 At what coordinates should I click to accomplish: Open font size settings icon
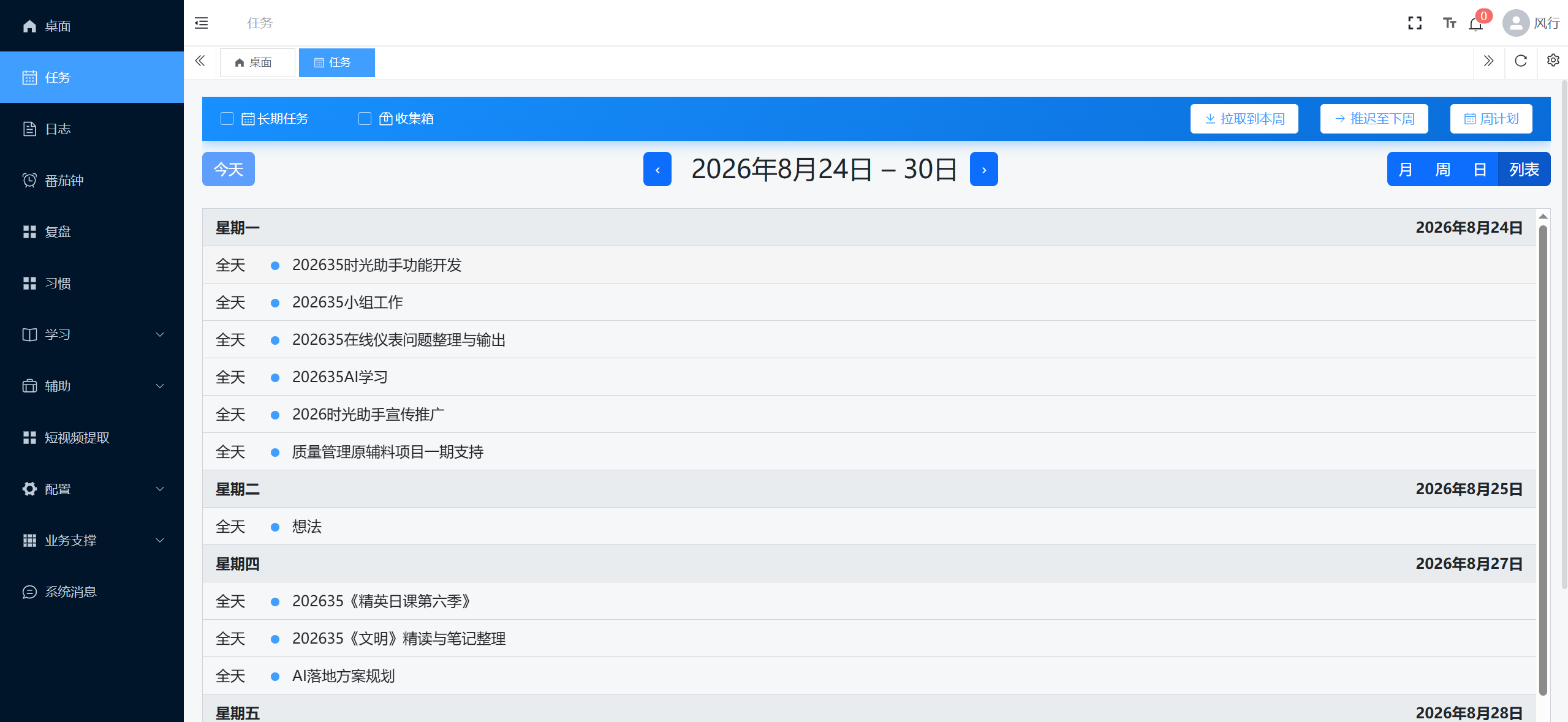coord(1449,23)
